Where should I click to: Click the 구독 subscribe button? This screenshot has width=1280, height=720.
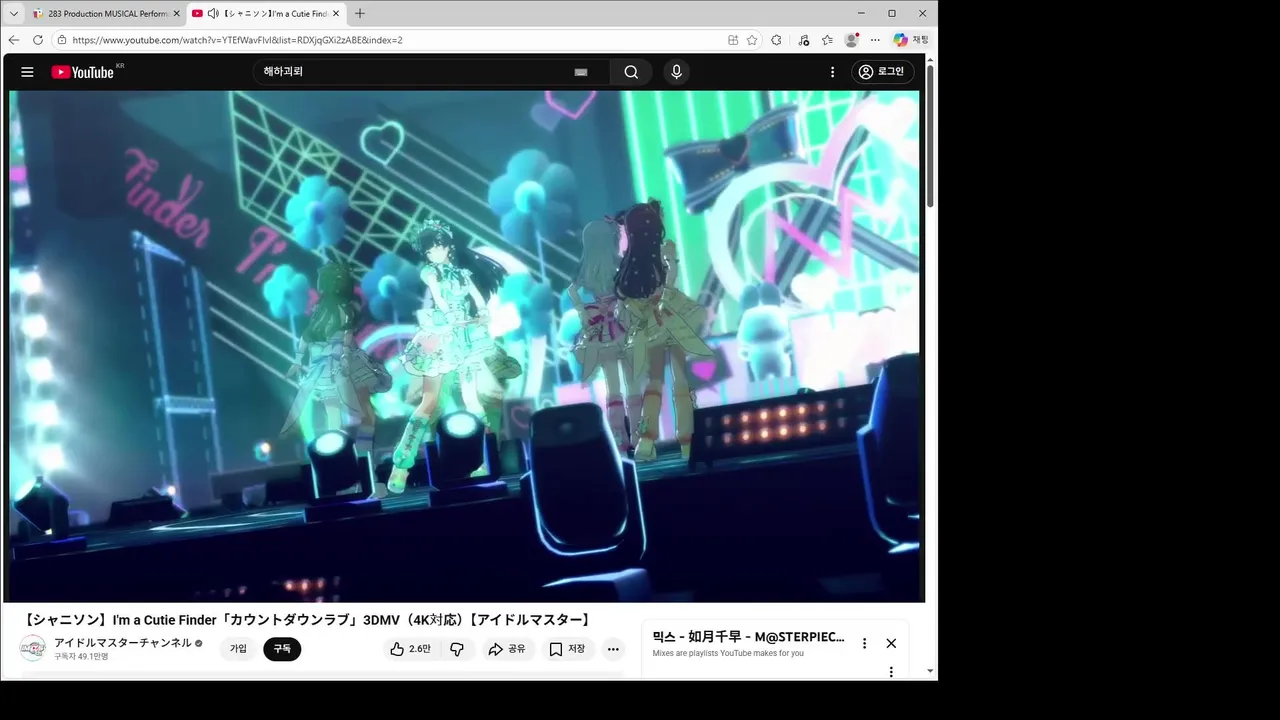[x=282, y=649]
